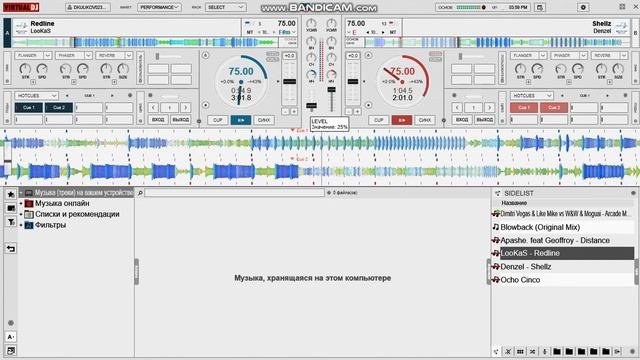
Task: Click the font size A icon in sidebar
Action: pyautogui.click(x=11, y=337)
